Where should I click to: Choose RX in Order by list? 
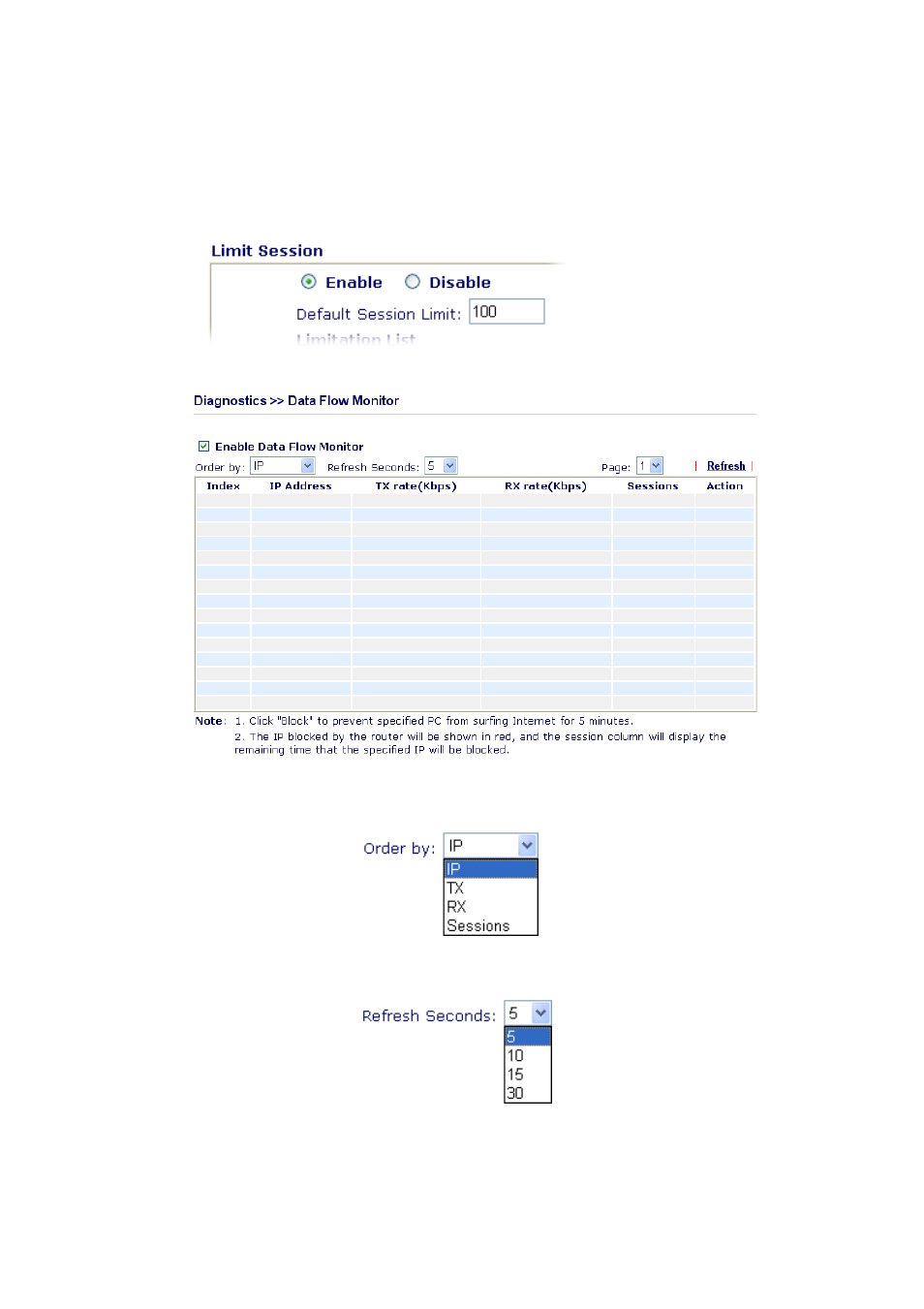coord(490,907)
